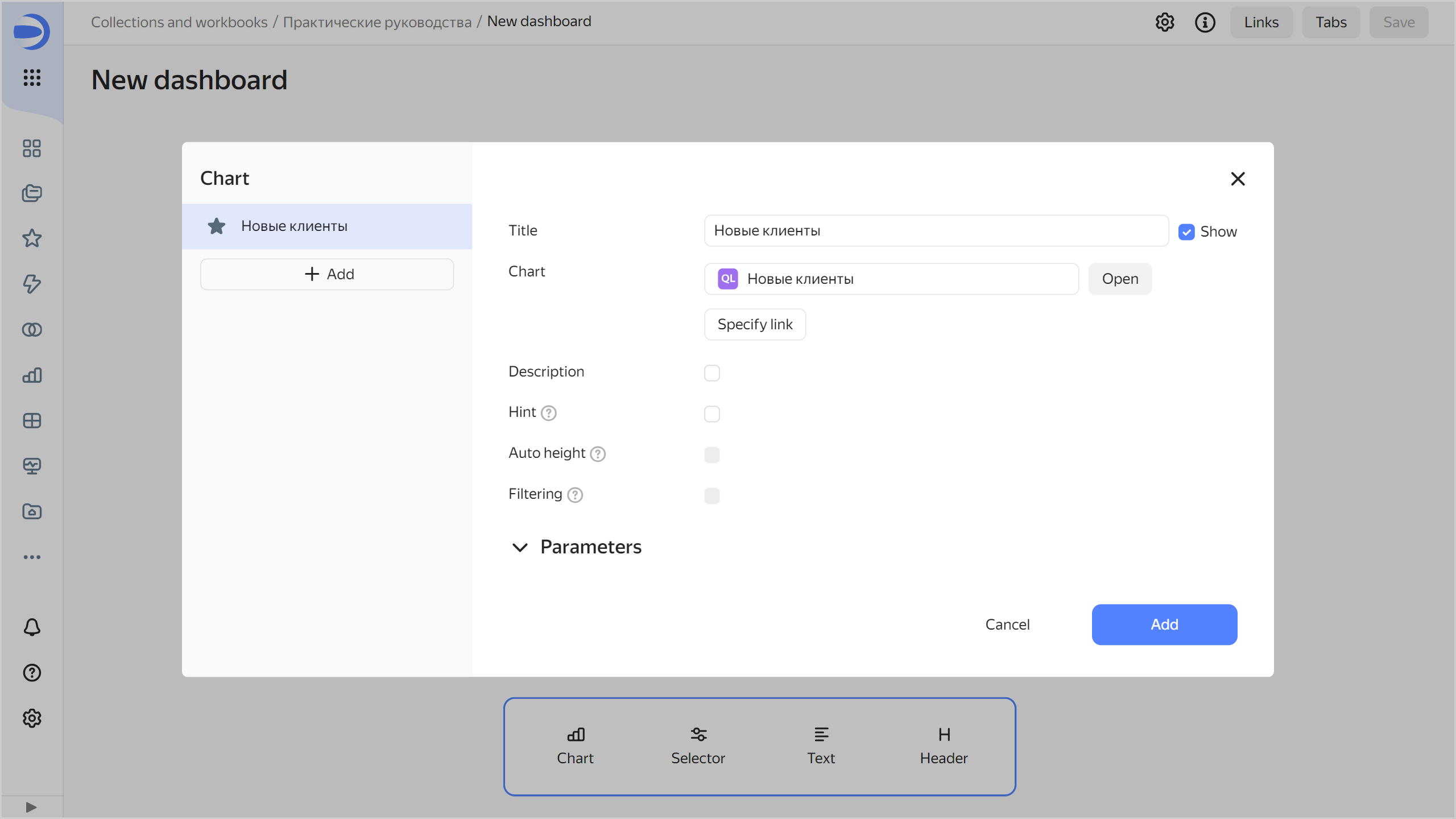Open the all-services grid icon
Screen dimensions: 1456x819
tap(32, 77)
